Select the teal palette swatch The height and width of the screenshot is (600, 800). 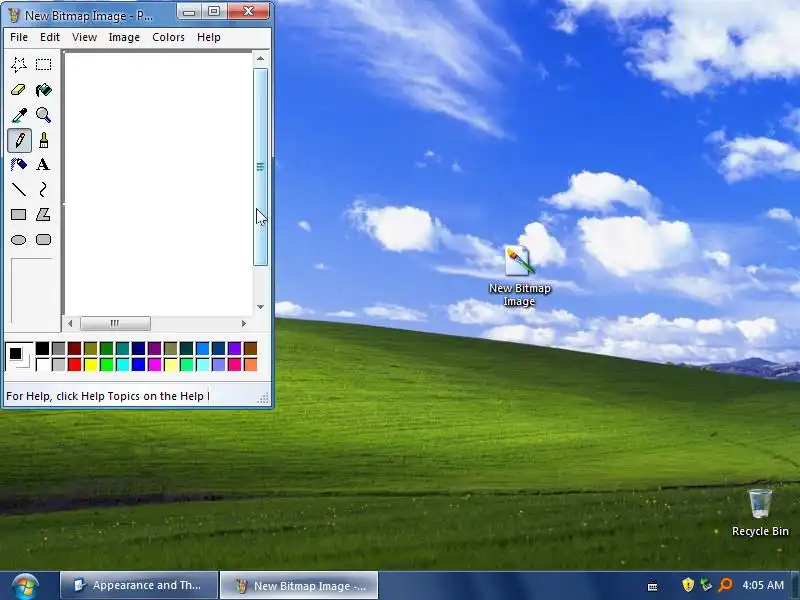[x=122, y=348]
